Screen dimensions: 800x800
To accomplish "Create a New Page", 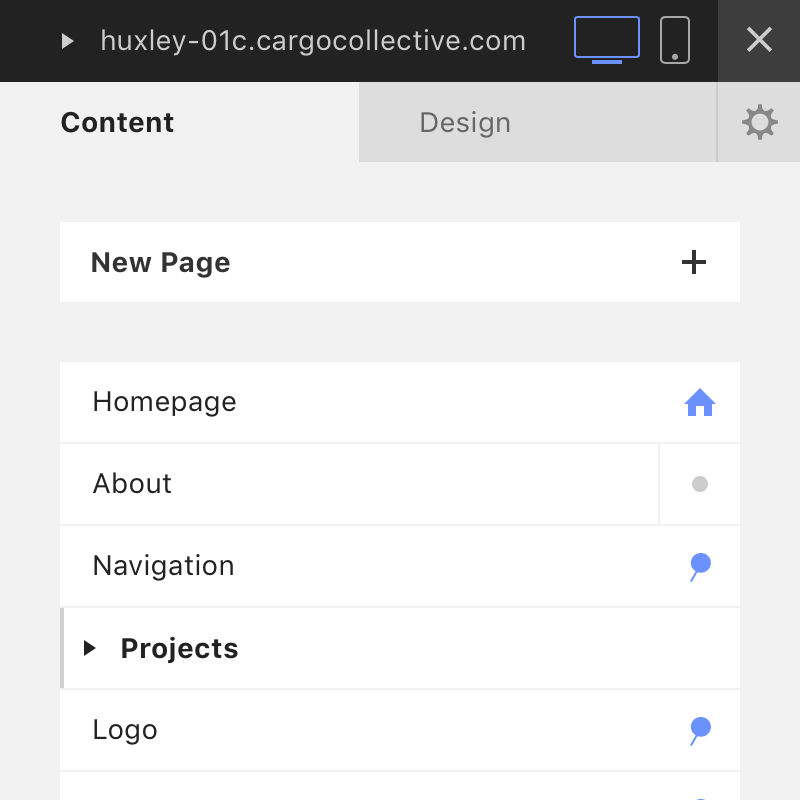I will click(x=161, y=263).
